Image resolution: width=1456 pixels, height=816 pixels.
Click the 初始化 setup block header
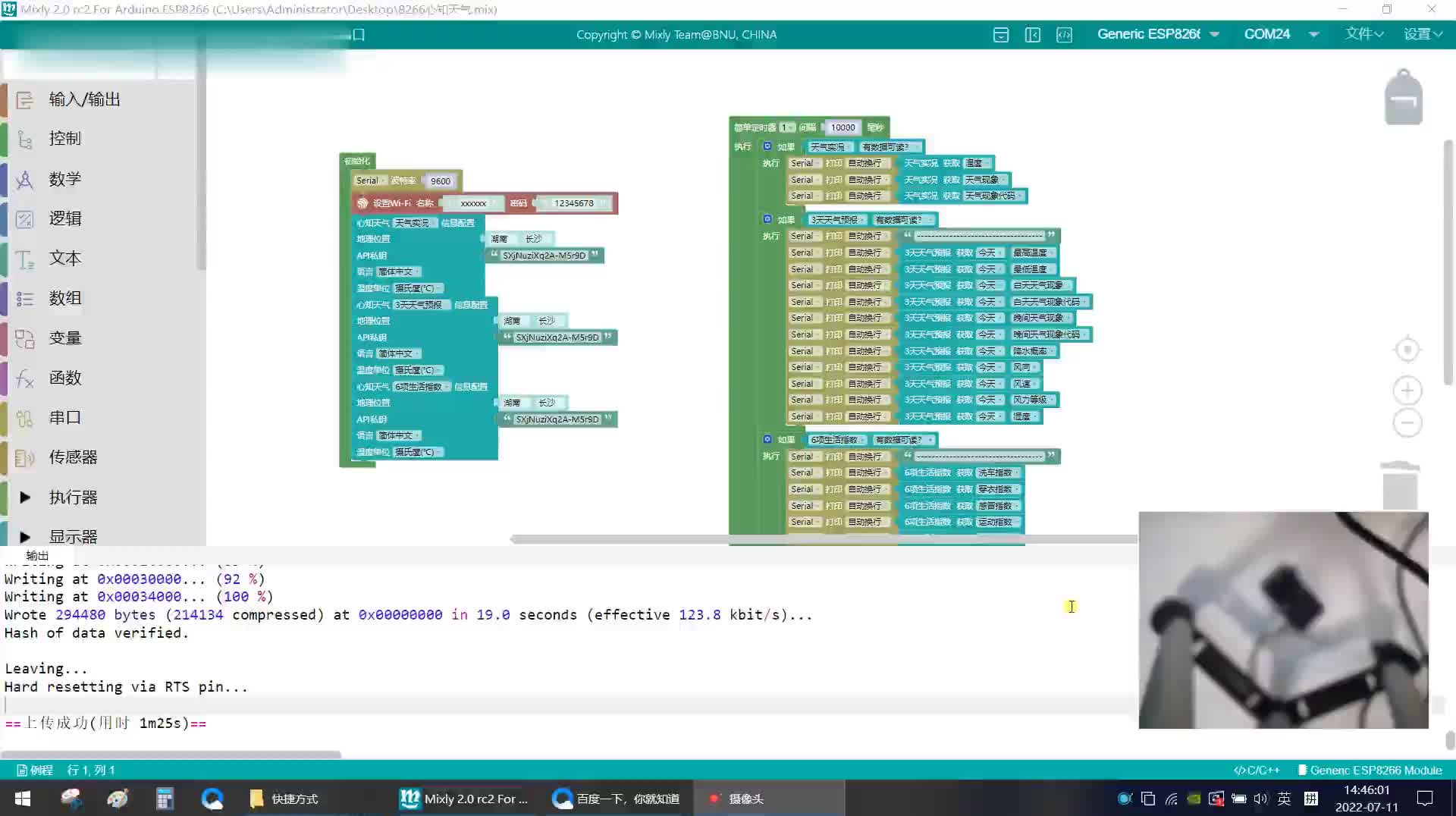(357, 161)
